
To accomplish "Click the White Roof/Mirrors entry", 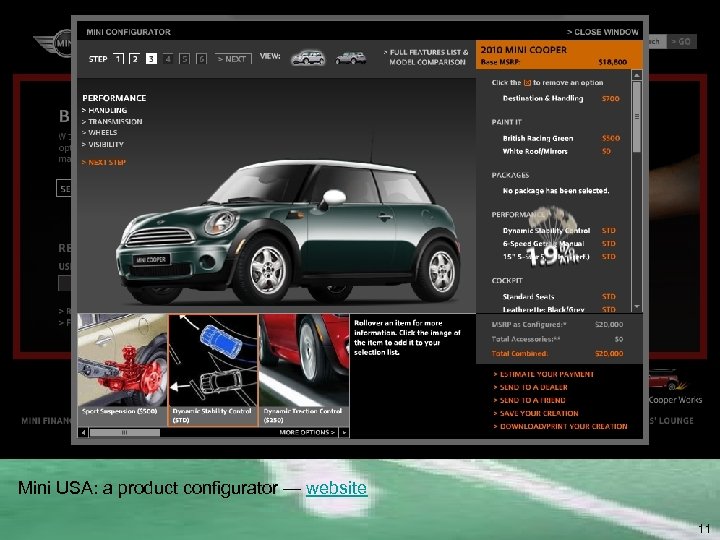I will [557, 151].
